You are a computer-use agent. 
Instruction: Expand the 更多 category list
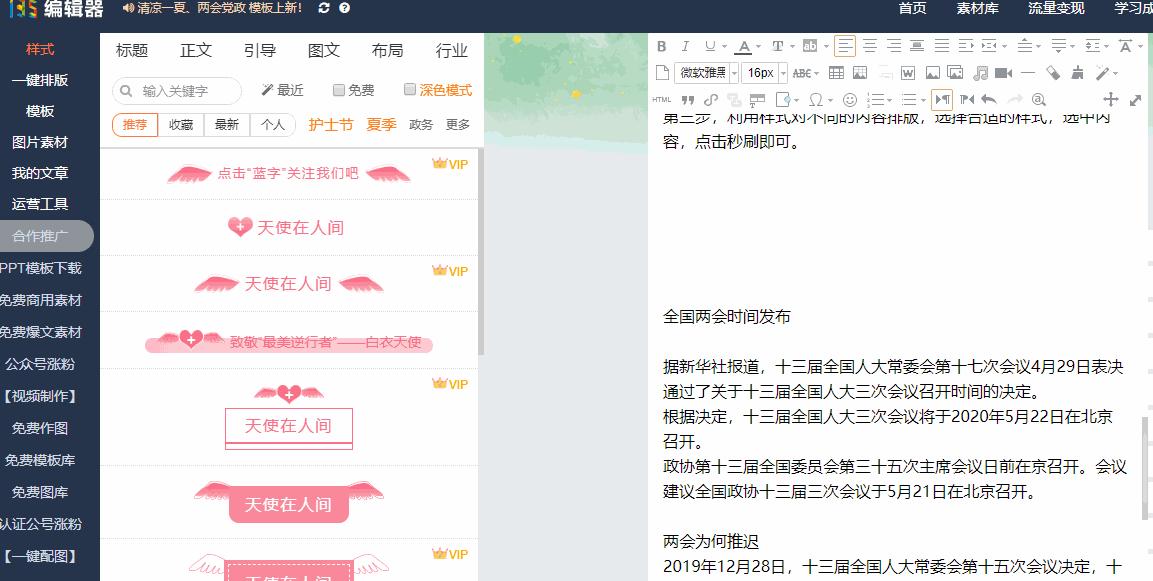click(x=458, y=124)
